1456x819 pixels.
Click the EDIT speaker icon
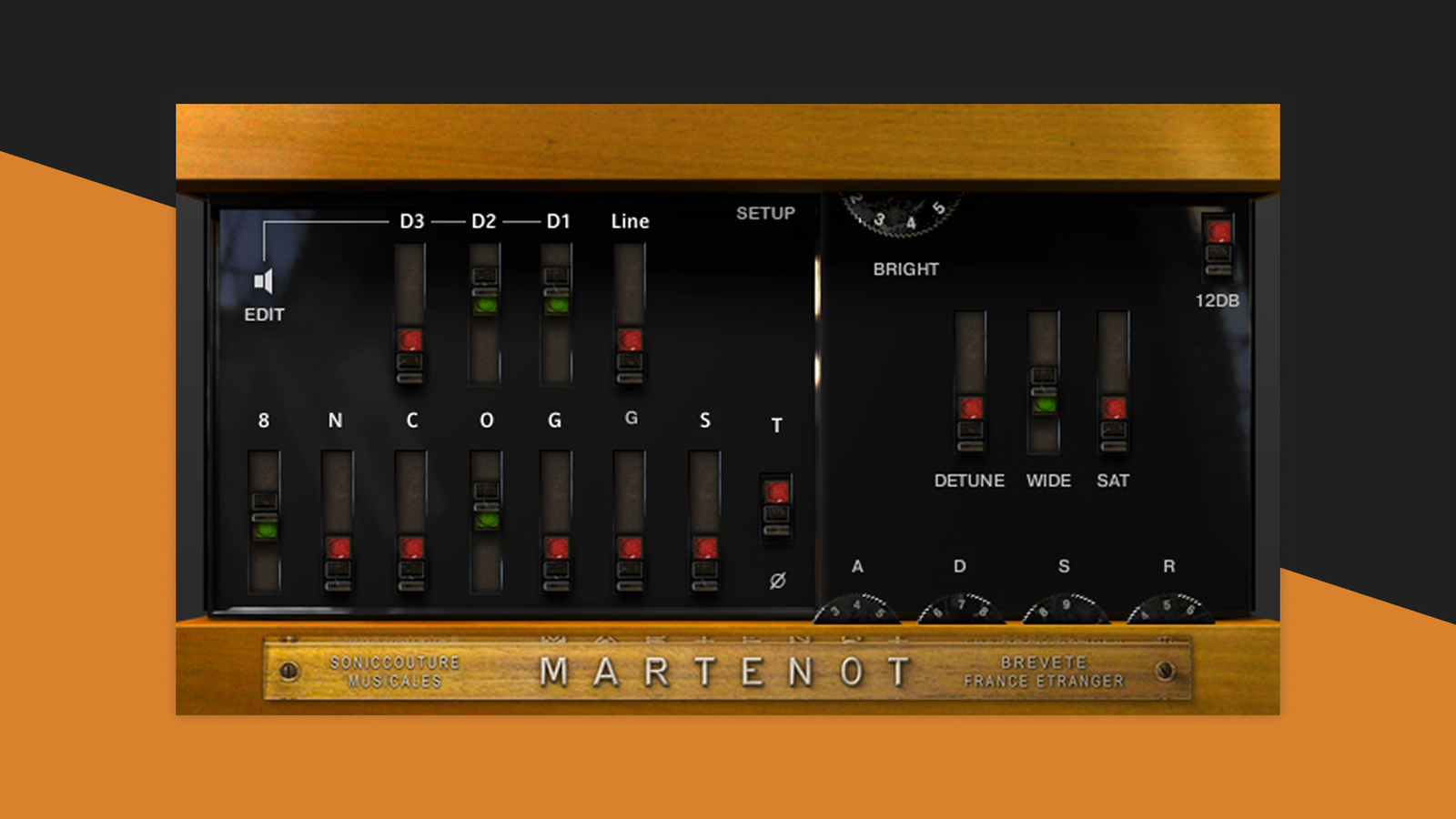coord(263,281)
